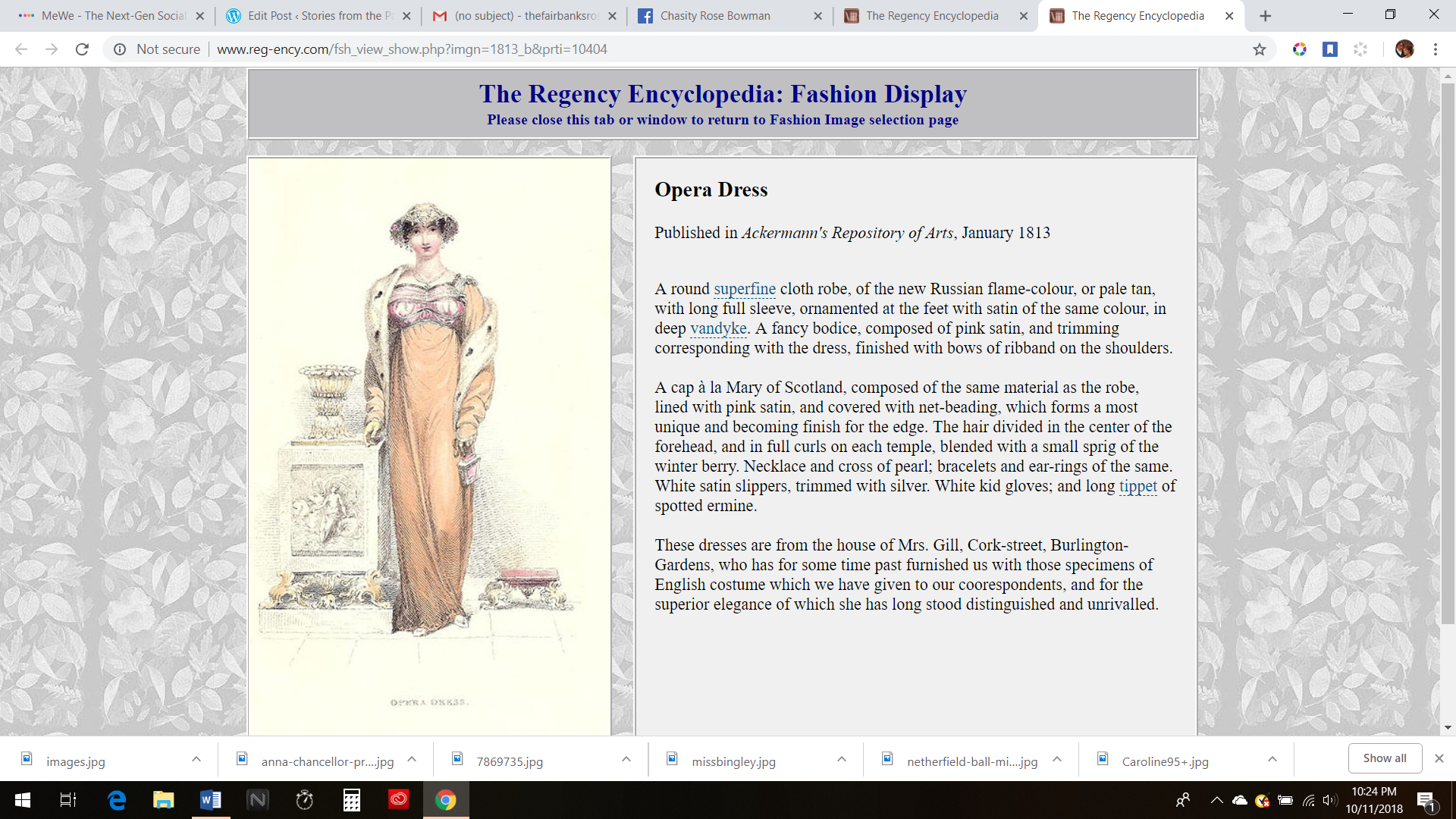This screenshot has height=819, width=1456.
Task: Open a new browser tab
Action: pos(1265,16)
